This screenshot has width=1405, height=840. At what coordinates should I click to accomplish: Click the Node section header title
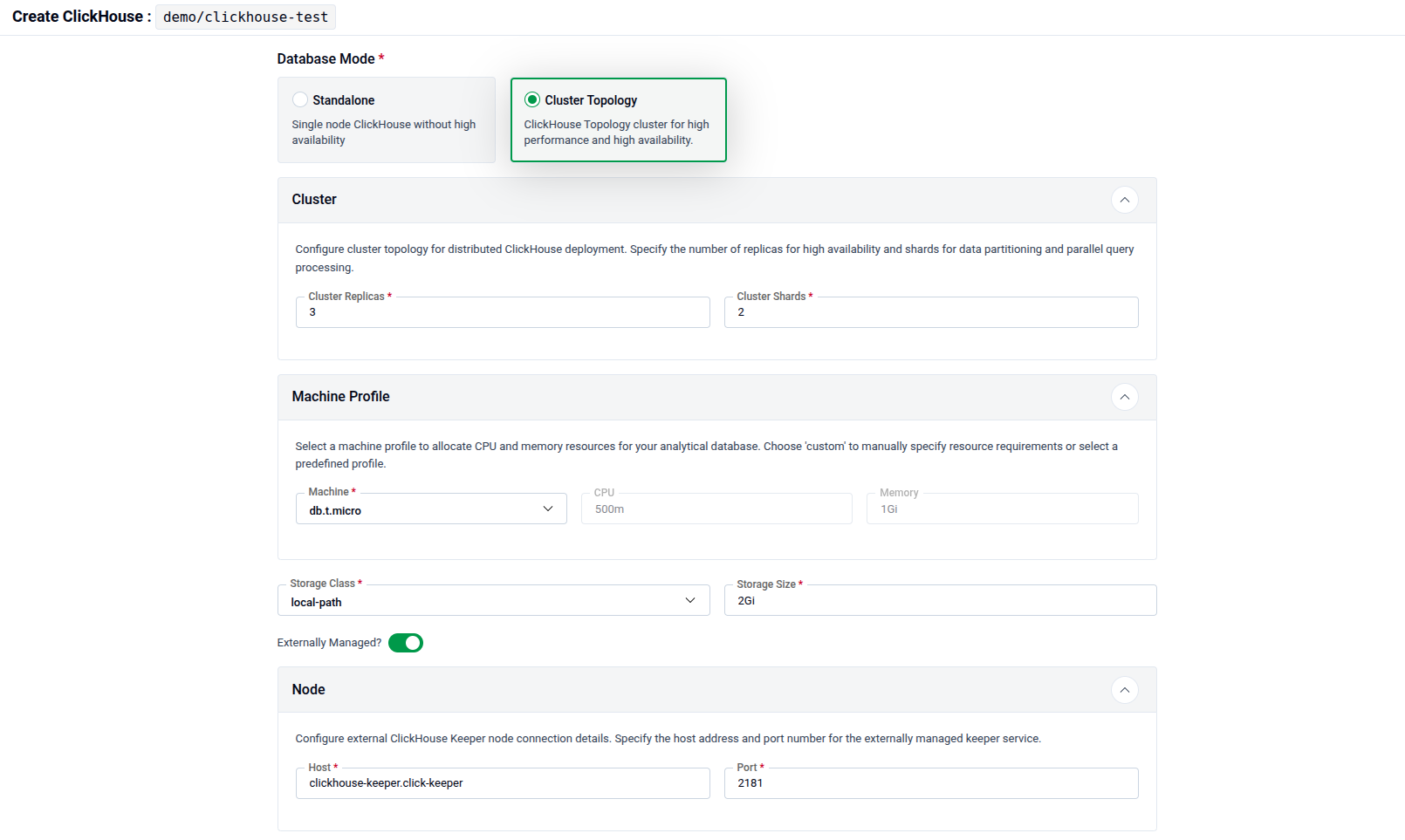pyautogui.click(x=308, y=690)
